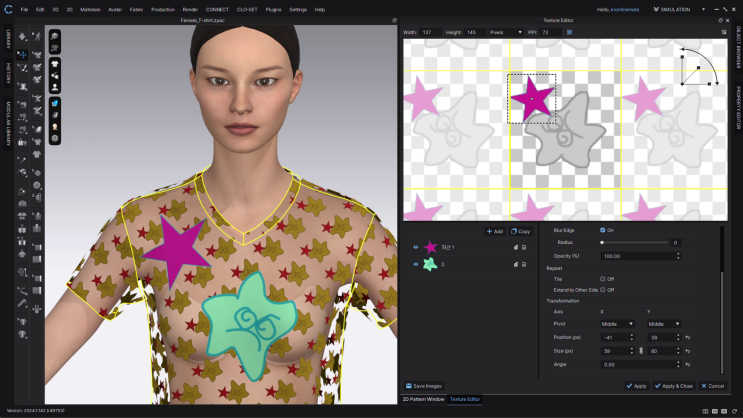Open the Pivot X Middle dropdown

tap(617, 324)
